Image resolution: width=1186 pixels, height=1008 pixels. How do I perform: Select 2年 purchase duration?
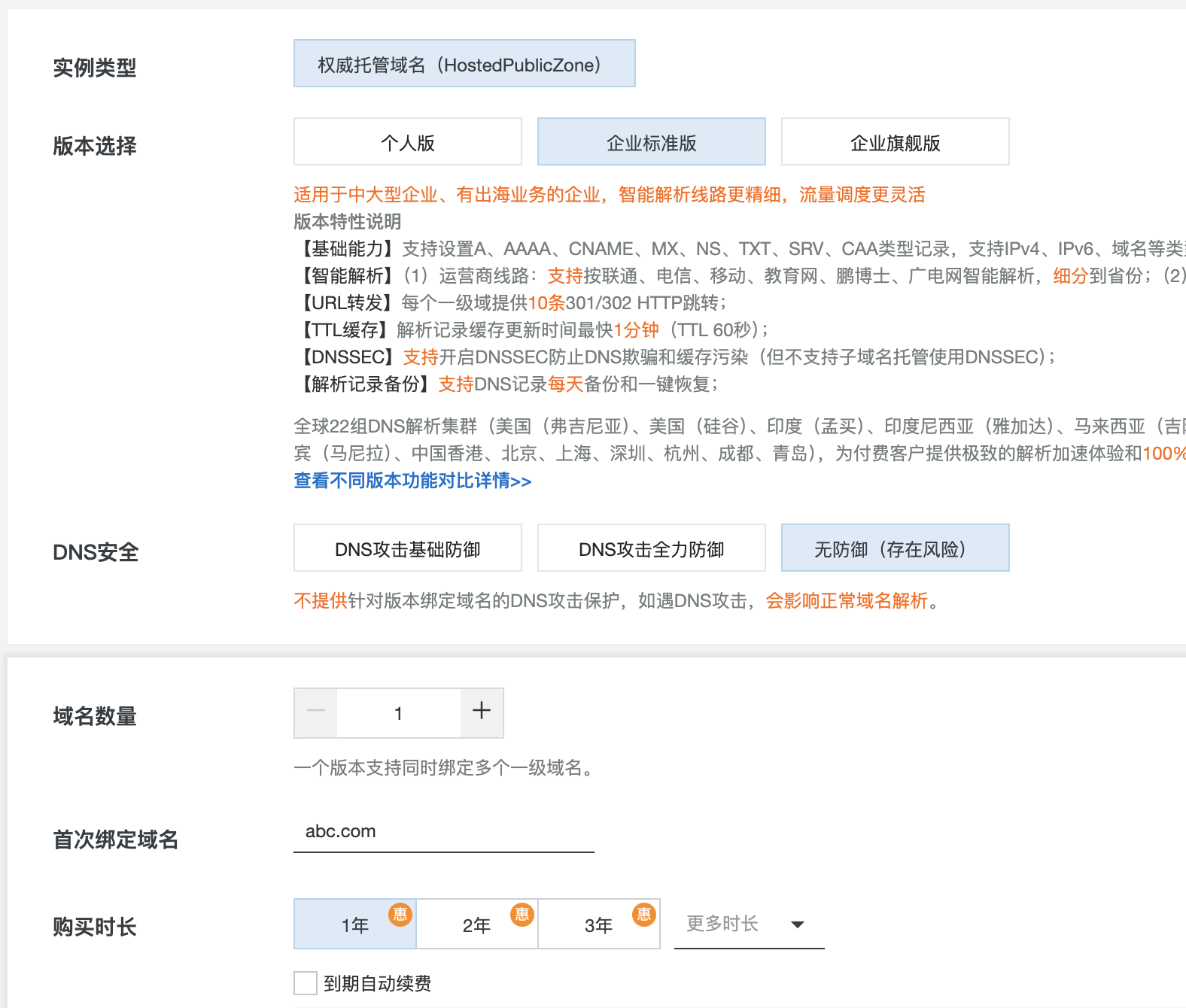coord(476,924)
